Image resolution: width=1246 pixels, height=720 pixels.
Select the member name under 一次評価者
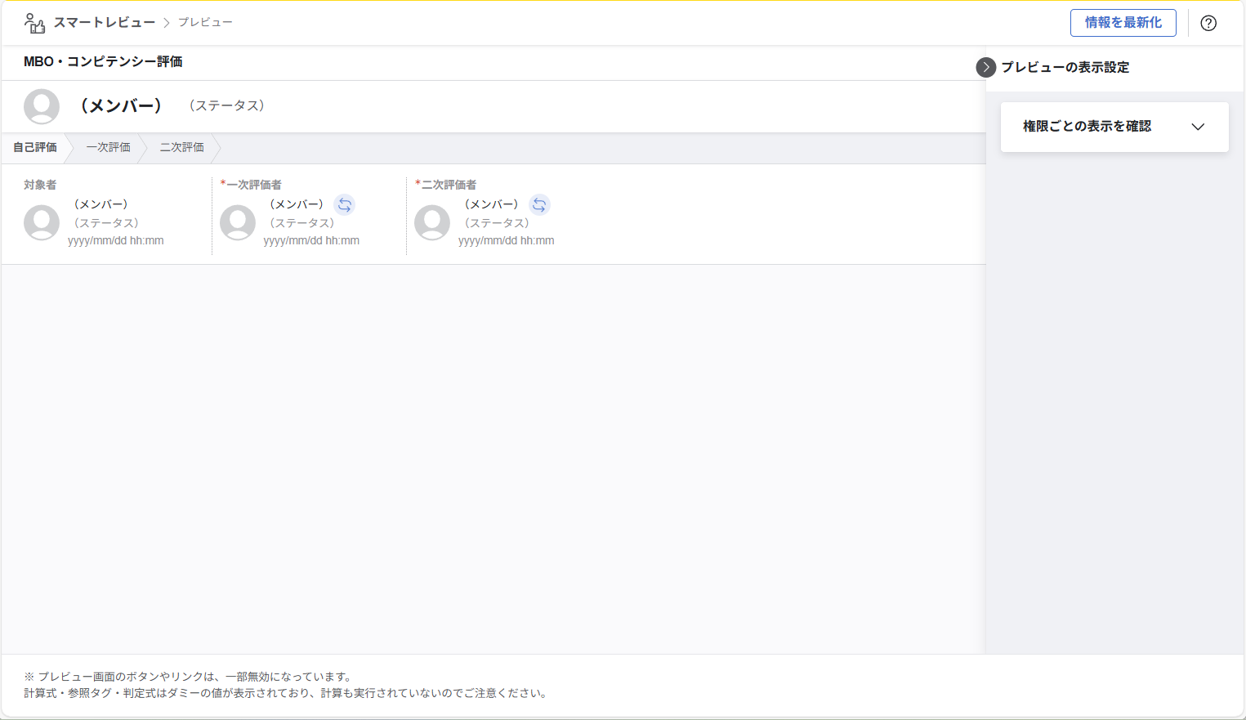(296, 205)
